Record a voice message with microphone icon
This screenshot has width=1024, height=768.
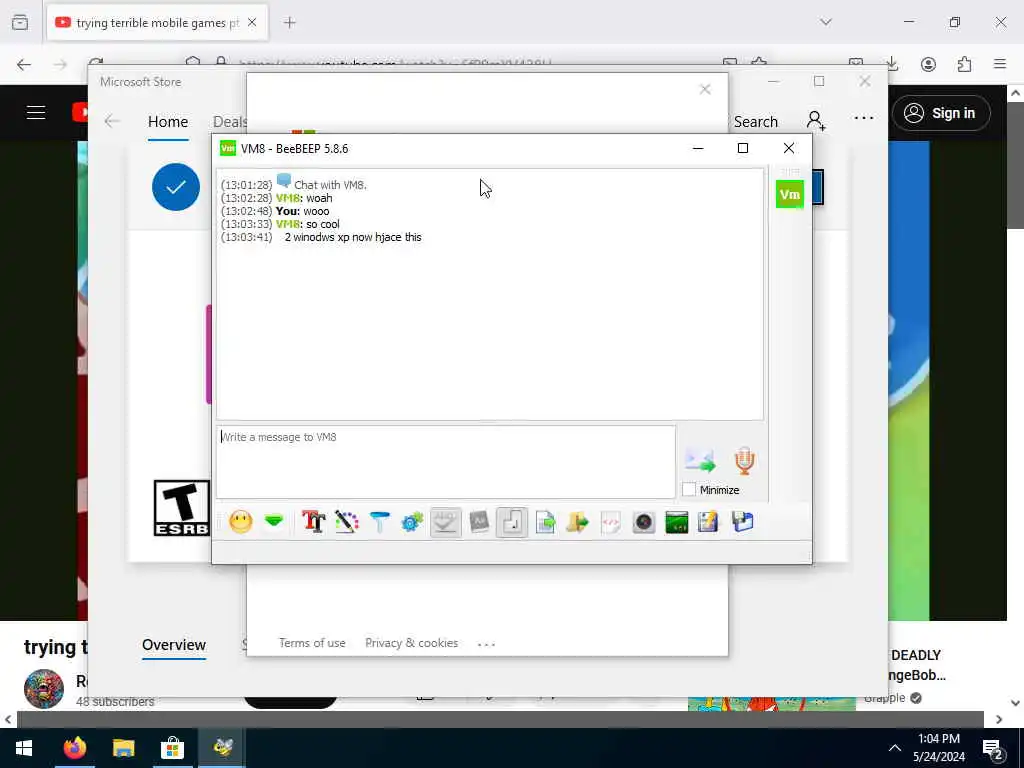(x=744, y=460)
